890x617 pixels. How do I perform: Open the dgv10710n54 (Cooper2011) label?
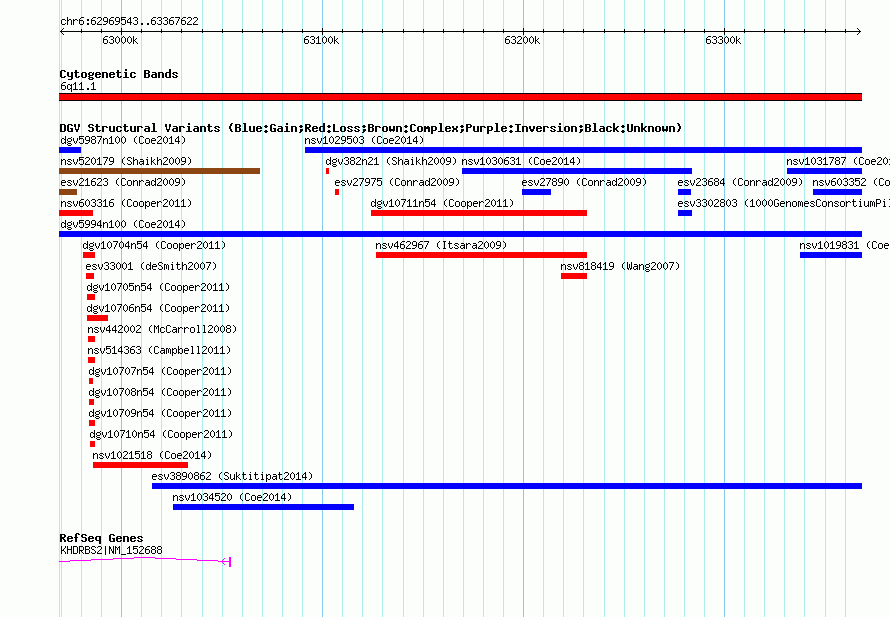click(161, 434)
